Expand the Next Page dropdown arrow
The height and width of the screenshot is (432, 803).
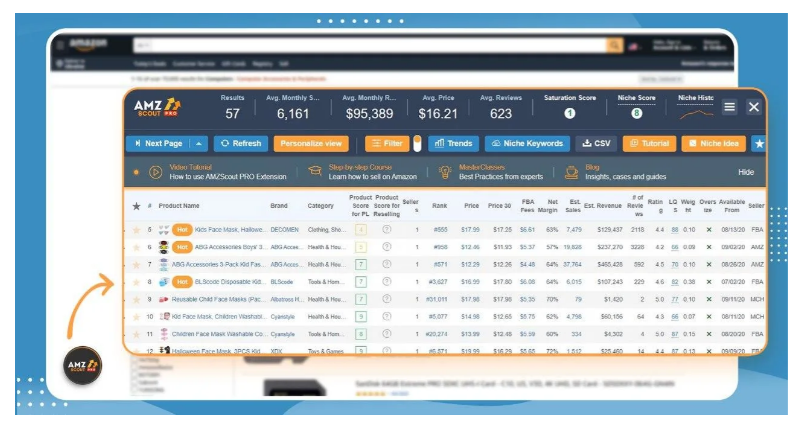point(199,144)
